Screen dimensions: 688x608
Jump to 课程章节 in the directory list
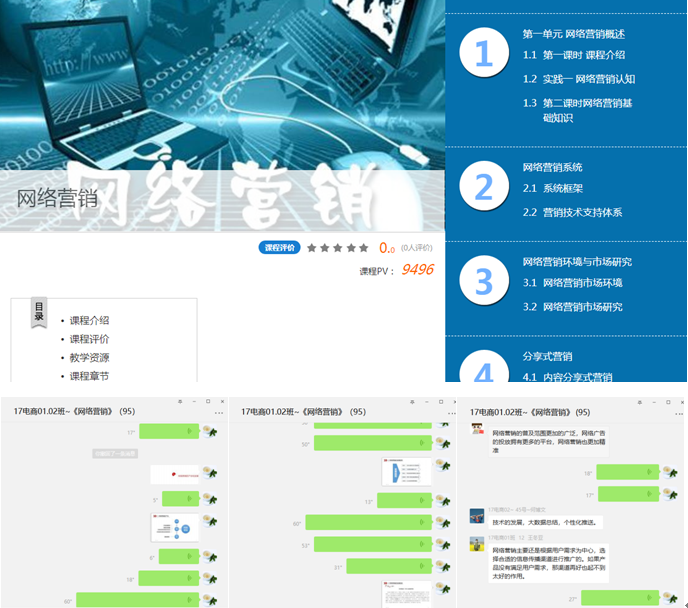89,376
